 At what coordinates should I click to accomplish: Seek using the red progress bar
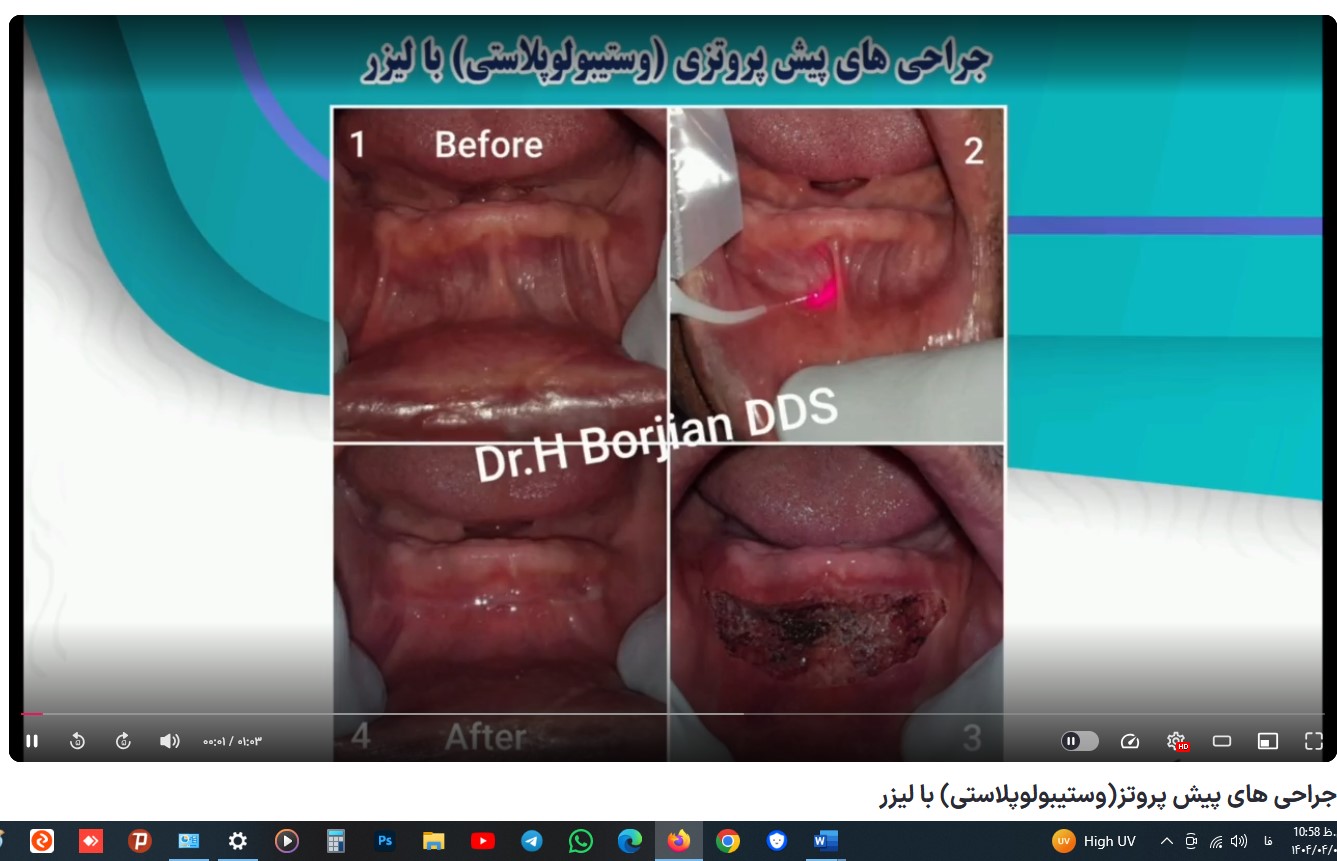pos(33,714)
